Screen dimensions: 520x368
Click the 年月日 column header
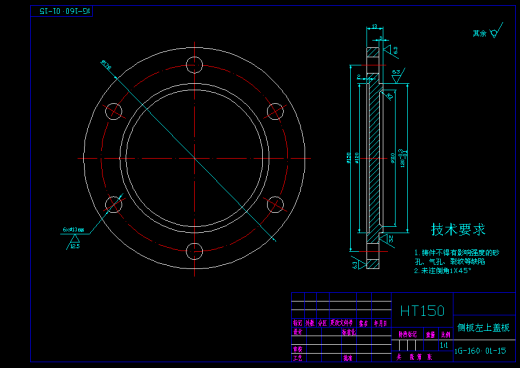coord(380,323)
